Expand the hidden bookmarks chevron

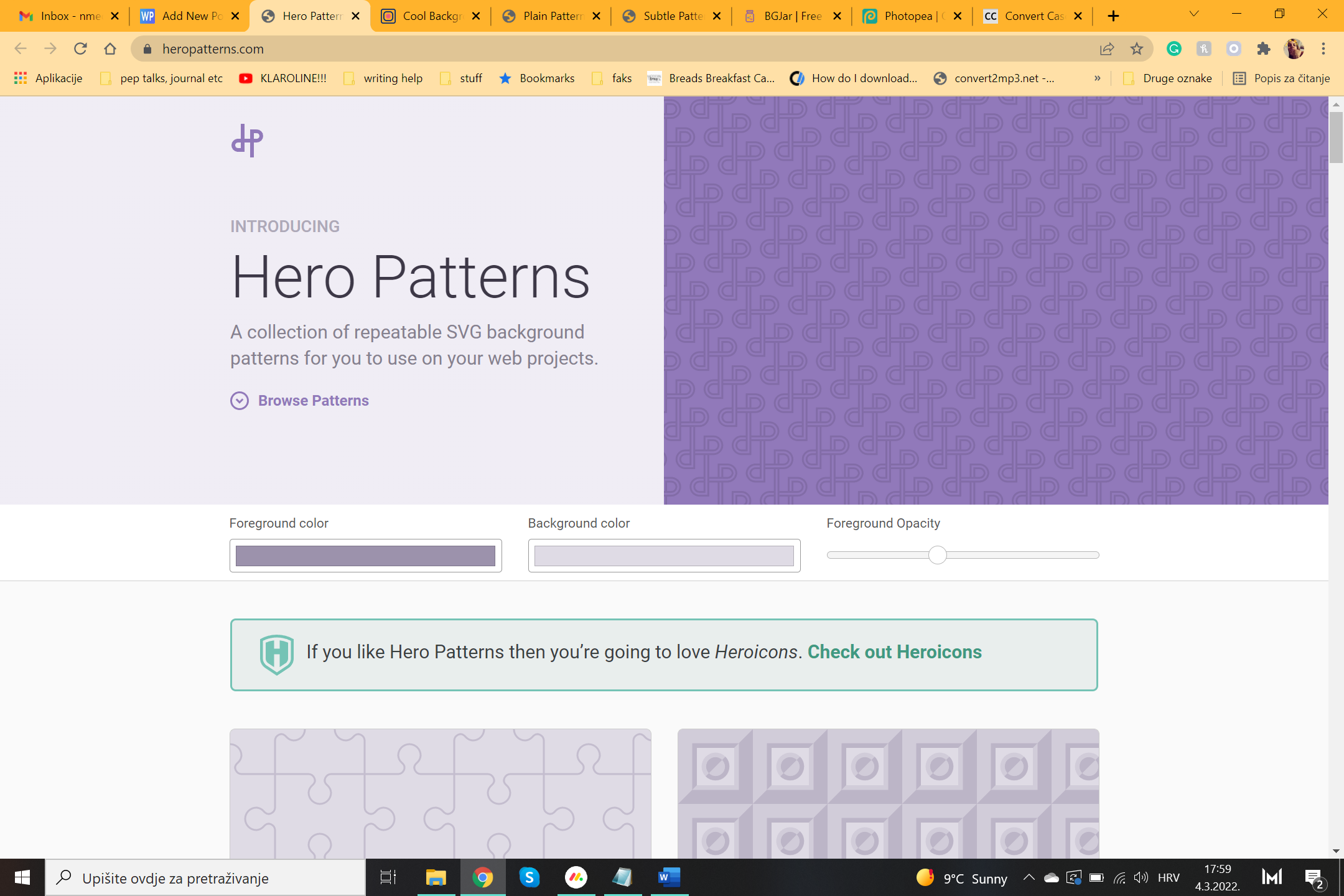tap(1097, 78)
